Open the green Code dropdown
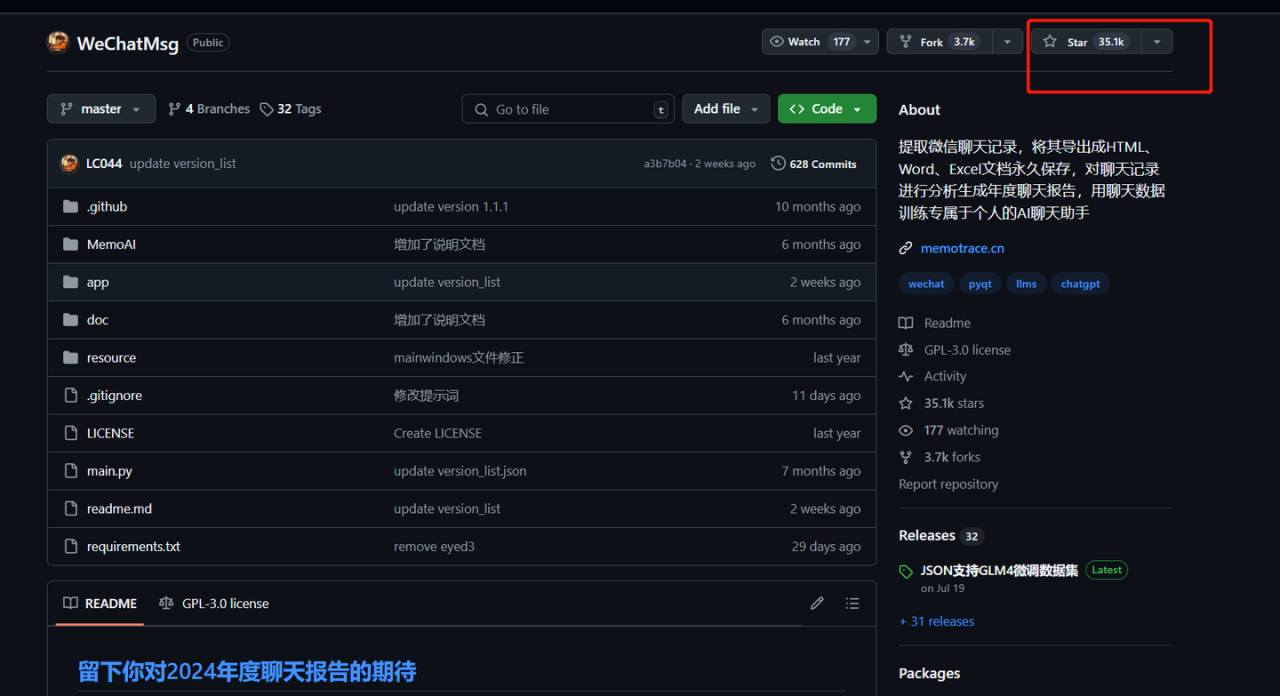This screenshot has width=1280, height=696. (x=827, y=109)
